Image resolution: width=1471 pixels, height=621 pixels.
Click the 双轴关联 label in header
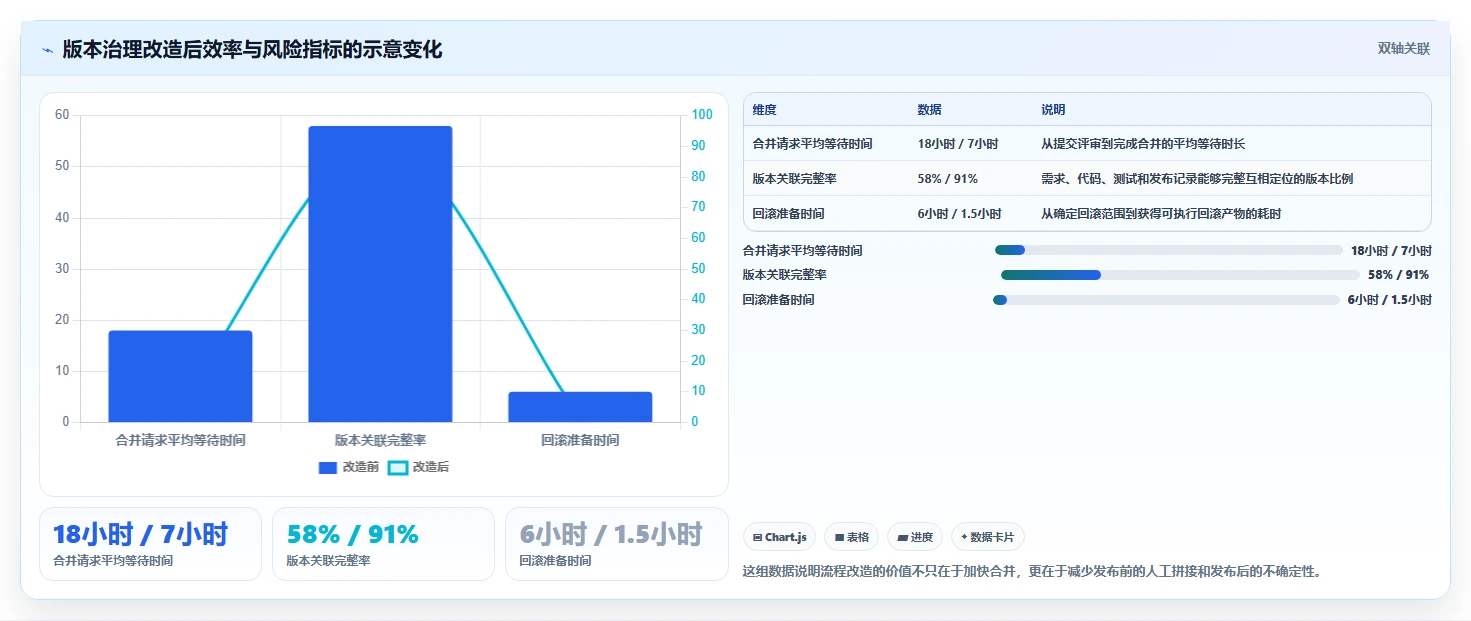1404,49
